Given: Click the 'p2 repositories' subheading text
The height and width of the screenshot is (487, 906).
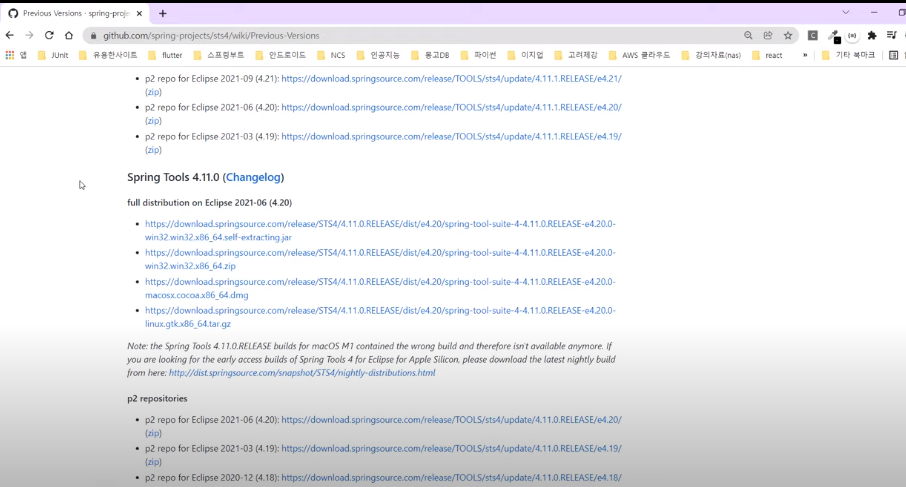Looking at the screenshot, I should [x=157, y=399].
